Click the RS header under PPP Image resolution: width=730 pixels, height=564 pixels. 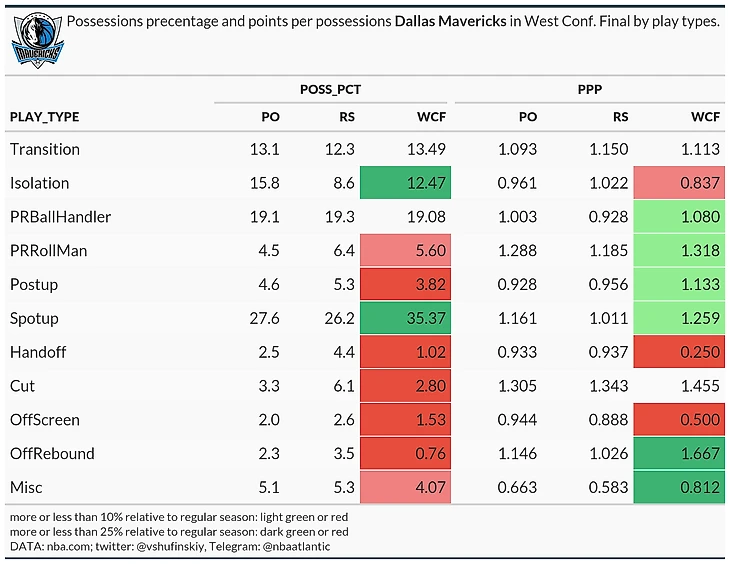coord(620,117)
